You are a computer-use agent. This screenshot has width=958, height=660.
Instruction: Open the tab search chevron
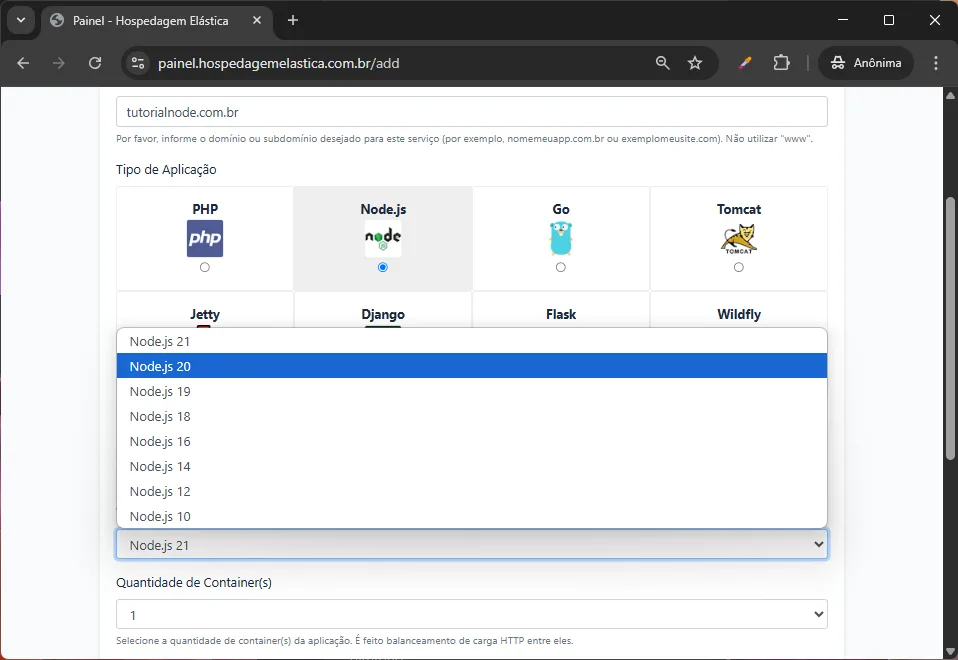point(21,20)
